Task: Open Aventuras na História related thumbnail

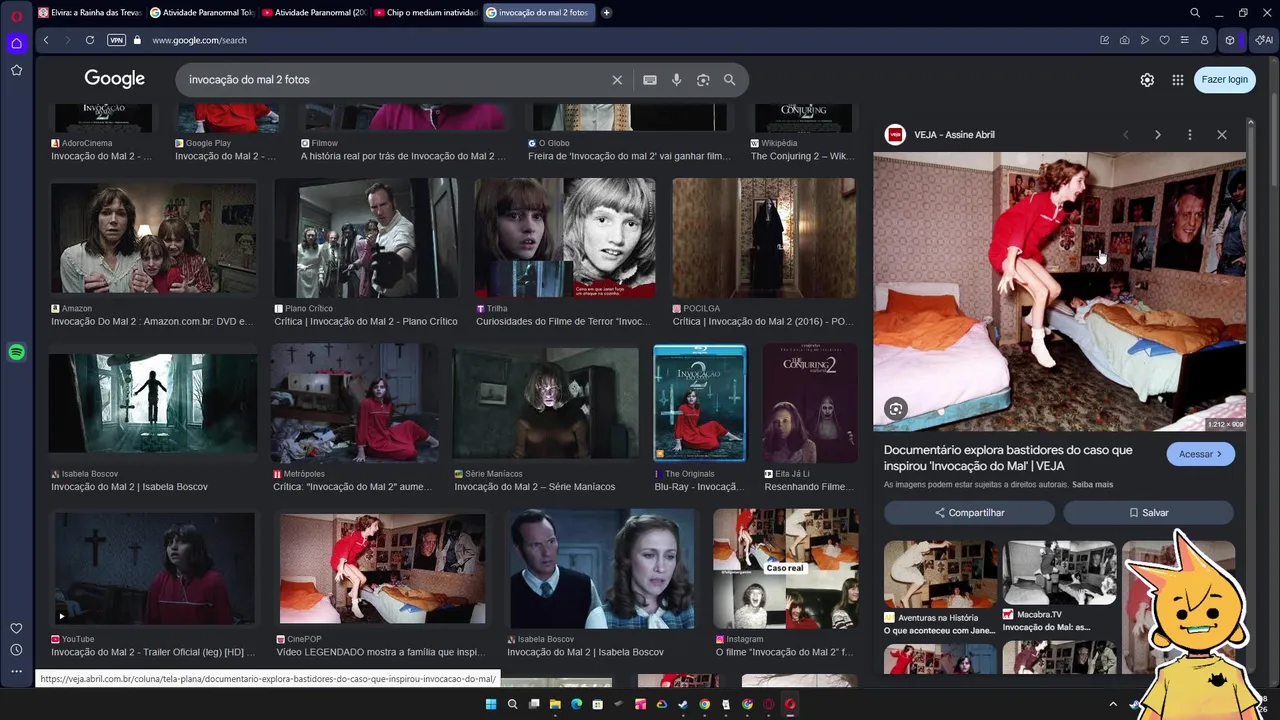Action: (x=940, y=573)
